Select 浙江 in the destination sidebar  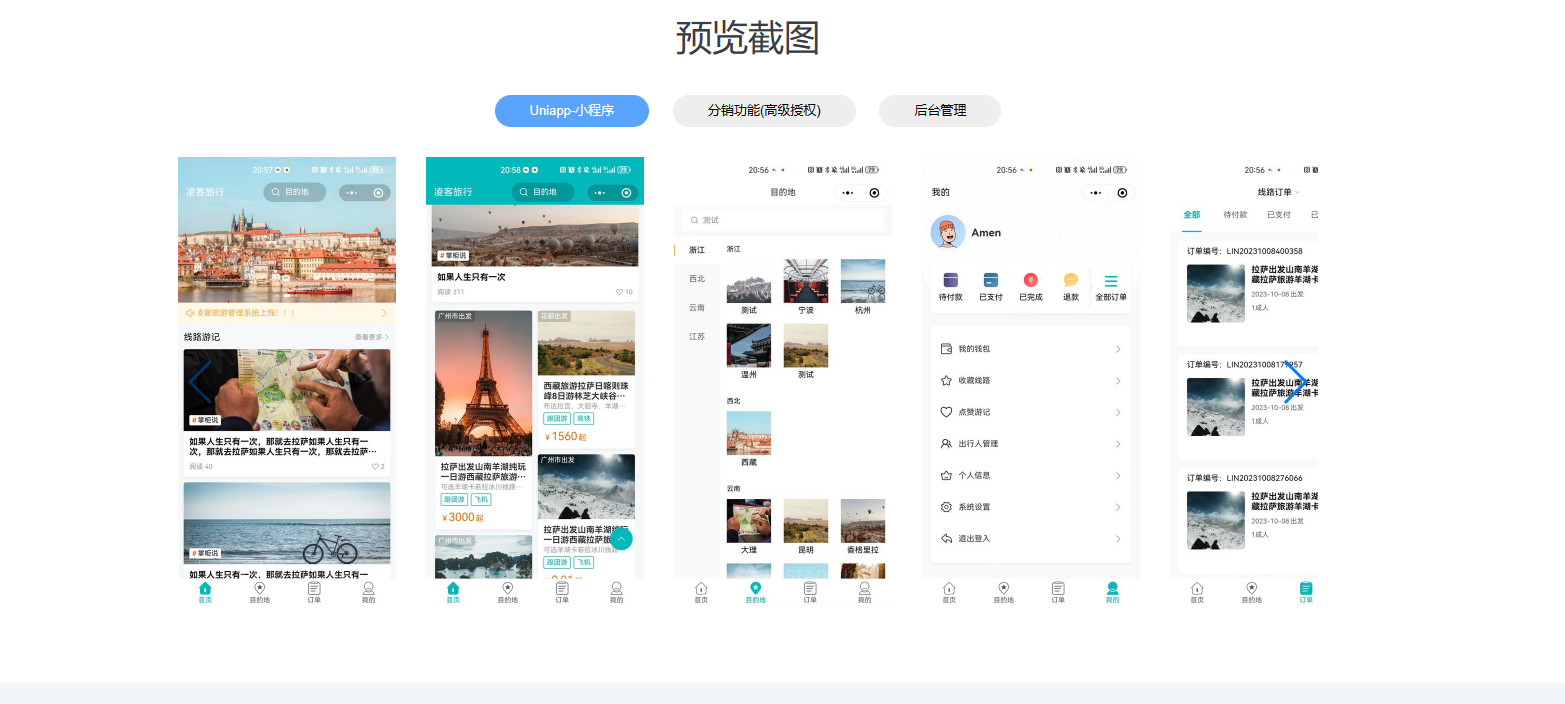click(x=697, y=250)
